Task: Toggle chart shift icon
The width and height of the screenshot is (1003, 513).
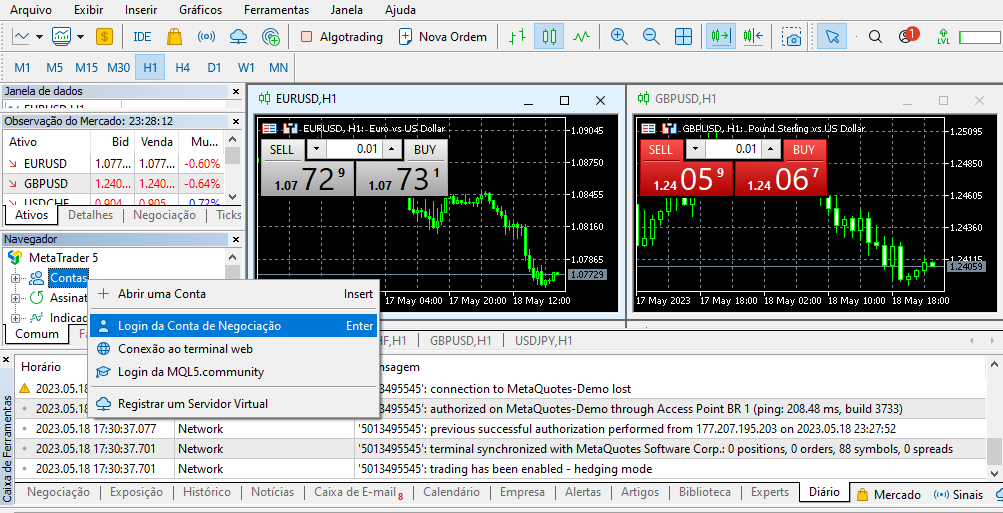Action: click(754, 36)
